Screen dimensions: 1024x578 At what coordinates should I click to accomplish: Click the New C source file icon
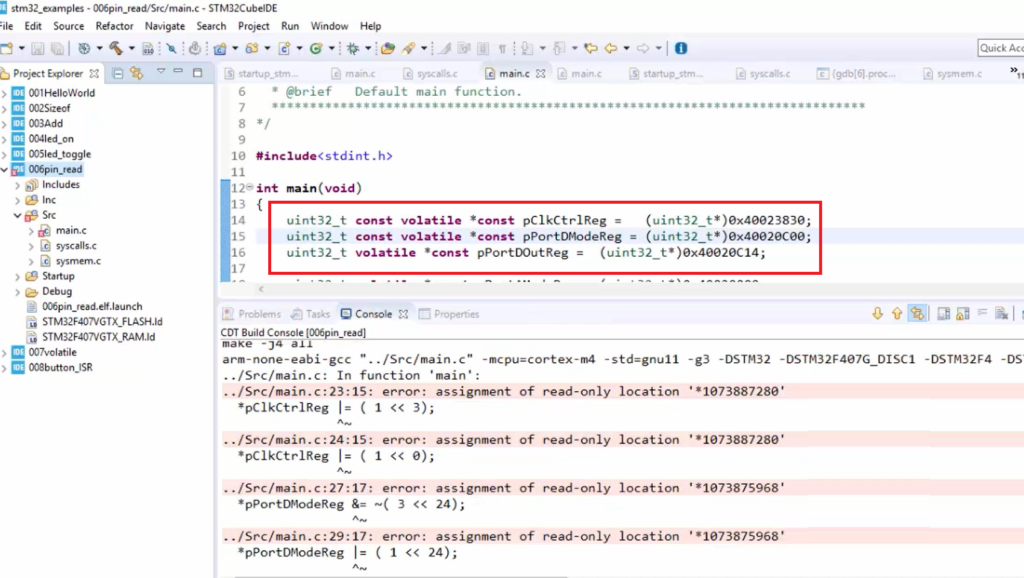(284, 48)
